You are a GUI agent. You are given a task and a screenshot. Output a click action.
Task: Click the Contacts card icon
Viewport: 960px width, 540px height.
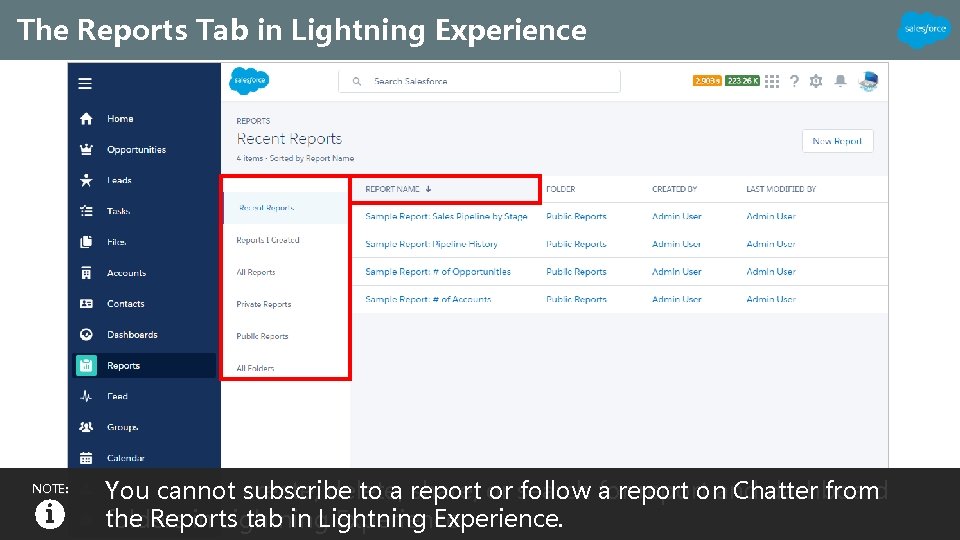coord(86,304)
